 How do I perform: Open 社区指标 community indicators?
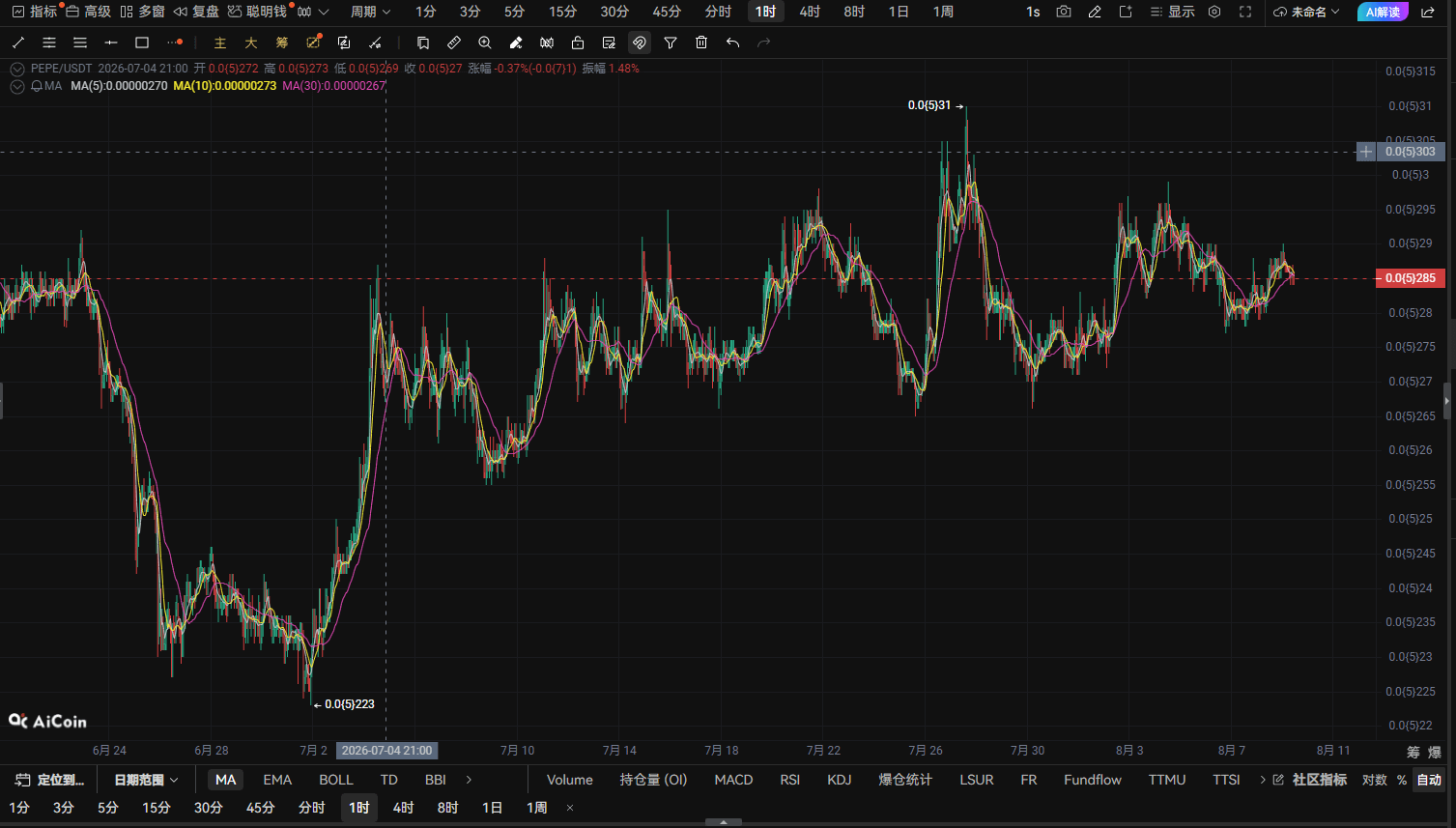point(1310,780)
